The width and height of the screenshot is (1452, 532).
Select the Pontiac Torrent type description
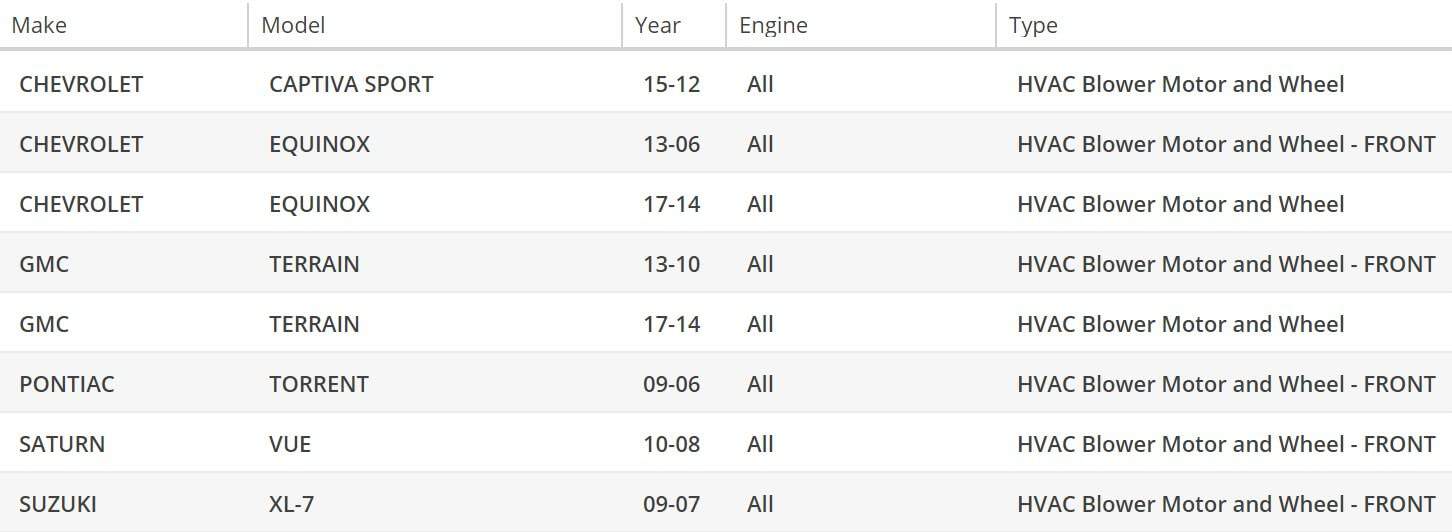point(1226,384)
